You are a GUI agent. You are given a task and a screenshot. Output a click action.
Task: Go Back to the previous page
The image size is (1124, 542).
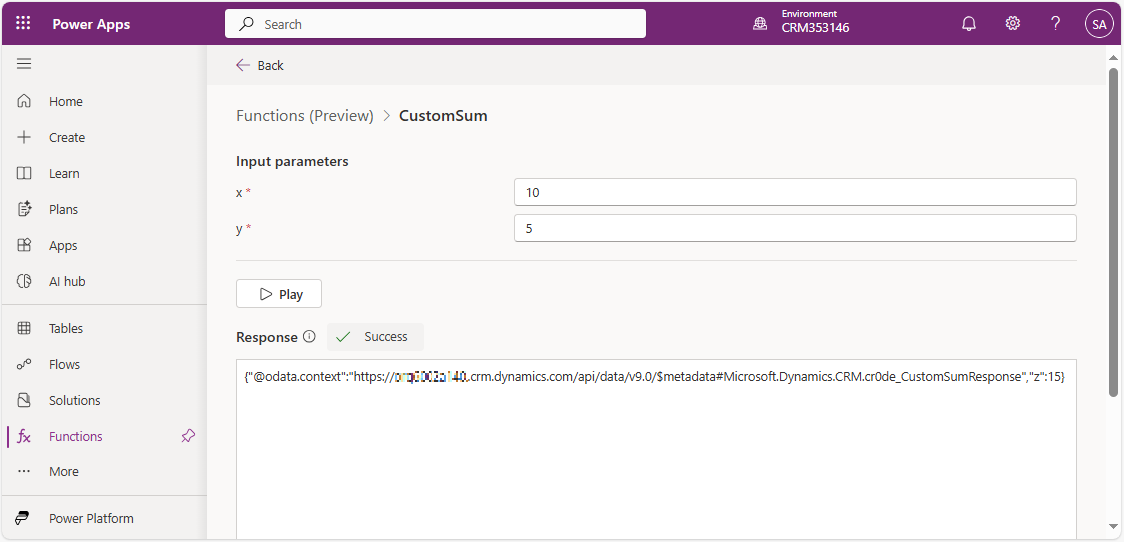[260, 65]
